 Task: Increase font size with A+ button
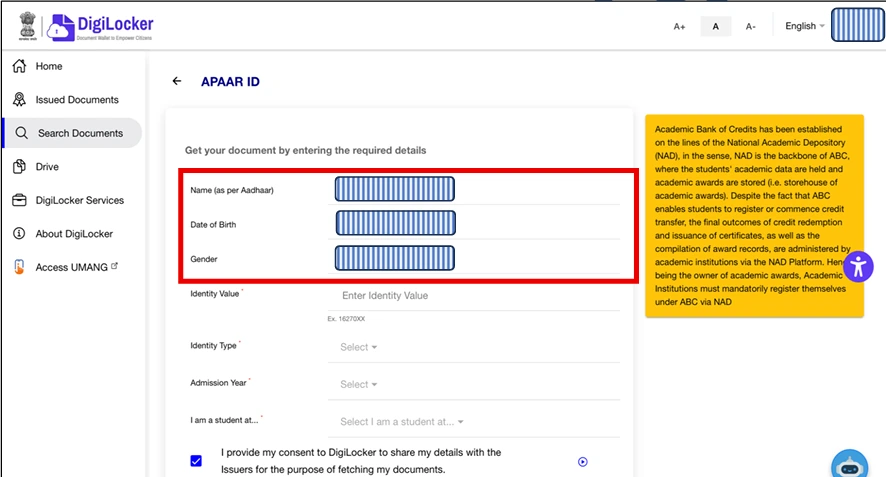[680, 26]
